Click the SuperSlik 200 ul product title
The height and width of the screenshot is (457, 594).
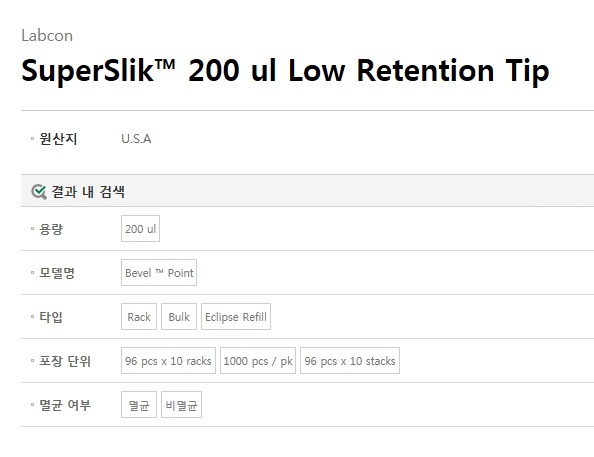285,71
